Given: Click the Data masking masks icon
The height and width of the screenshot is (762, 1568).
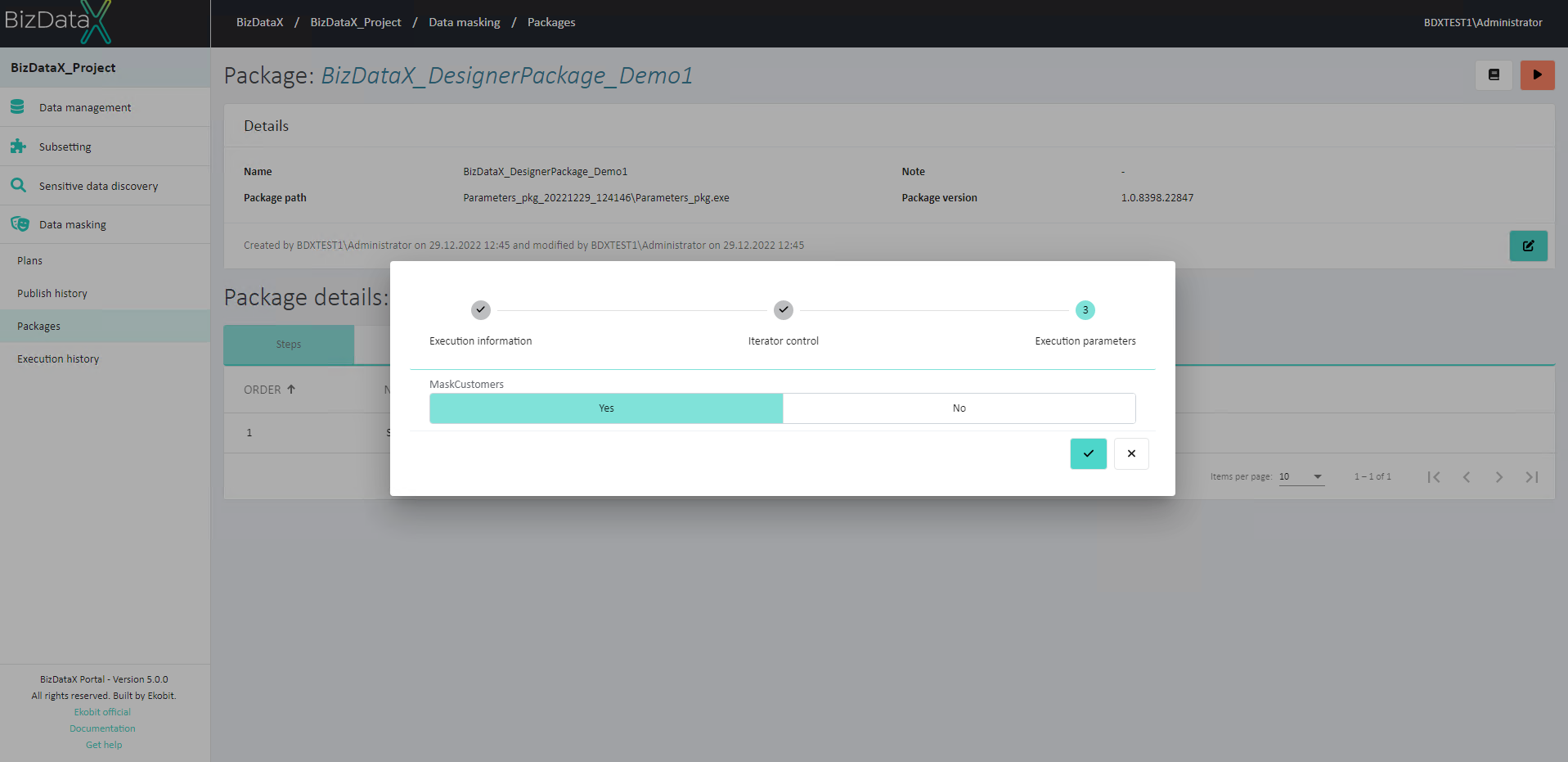Looking at the screenshot, I should coord(20,224).
